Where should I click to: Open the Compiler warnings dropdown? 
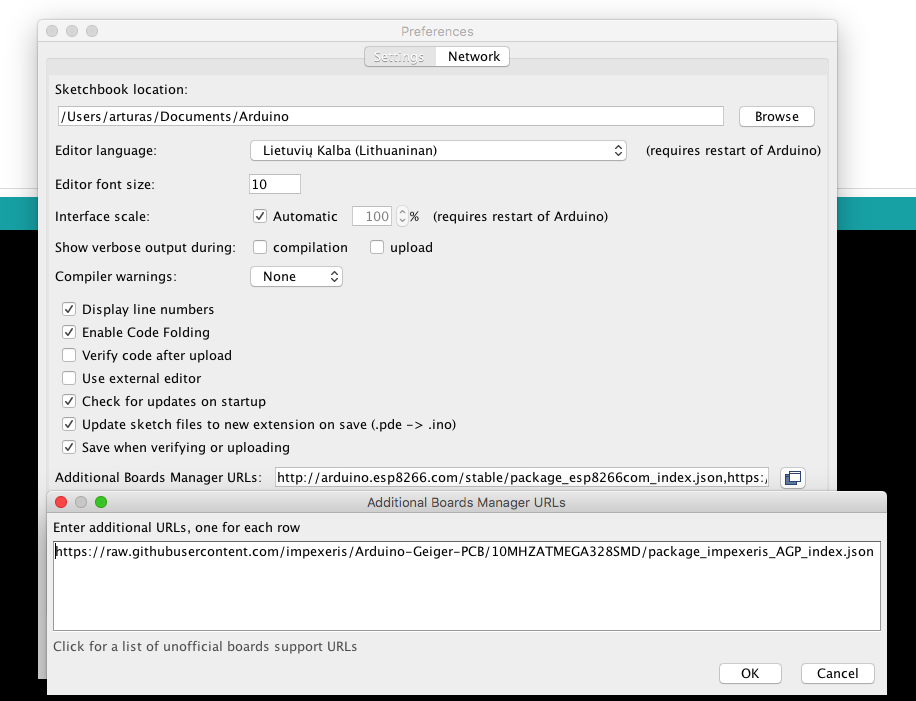296,276
